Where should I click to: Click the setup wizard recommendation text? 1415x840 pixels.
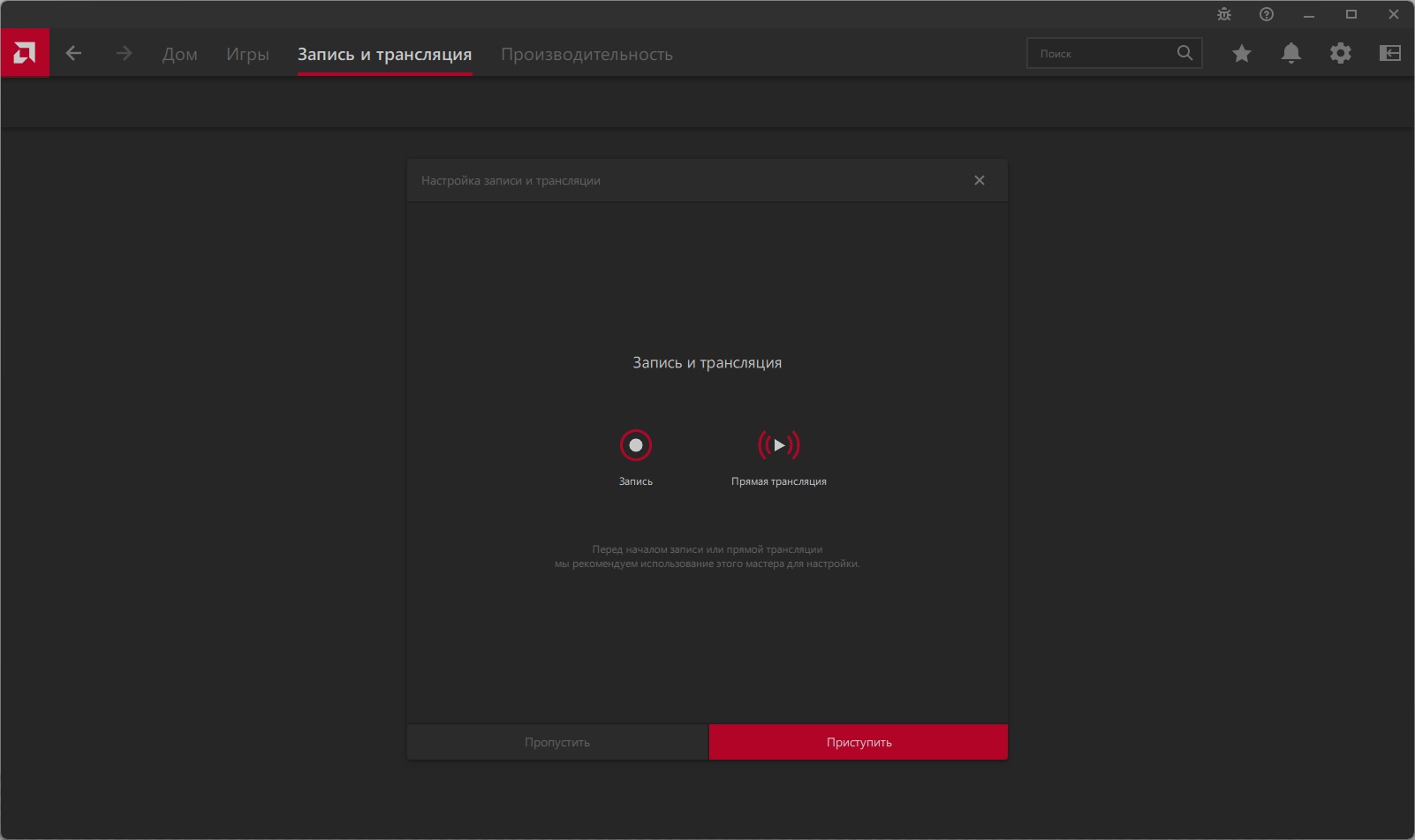tap(707, 556)
